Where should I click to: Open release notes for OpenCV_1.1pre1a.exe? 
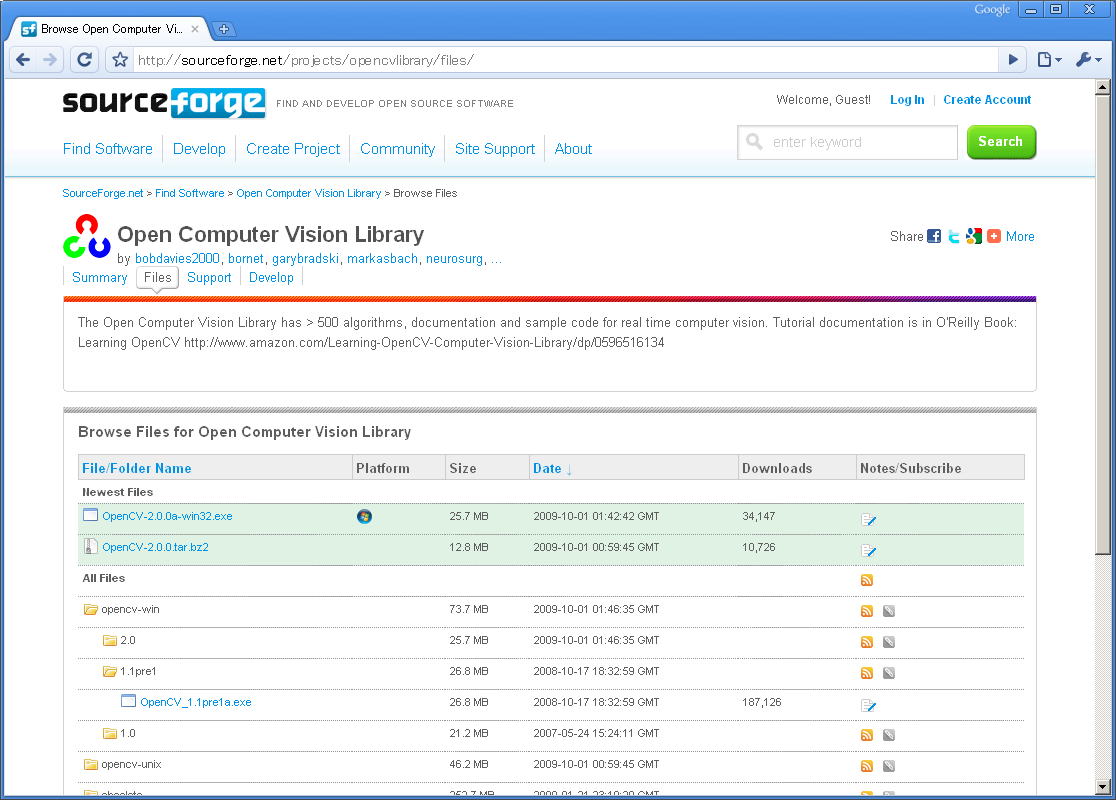pyautogui.click(x=868, y=705)
